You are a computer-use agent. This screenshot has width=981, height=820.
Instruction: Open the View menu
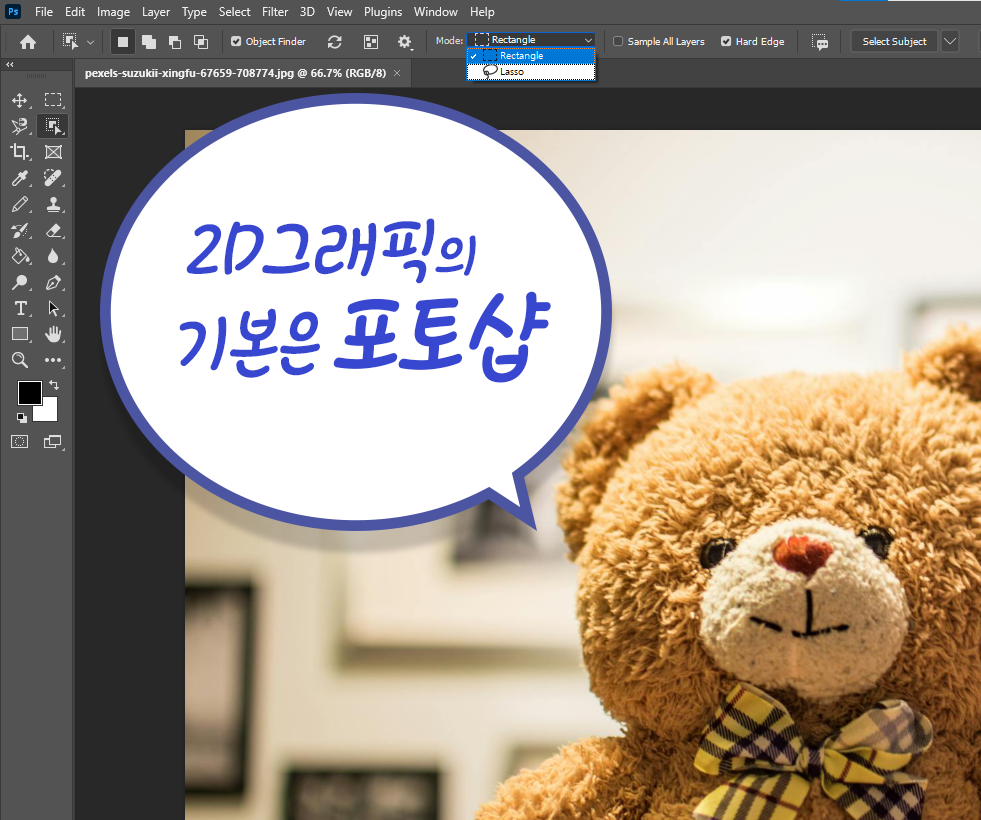click(x=340, y=12)
